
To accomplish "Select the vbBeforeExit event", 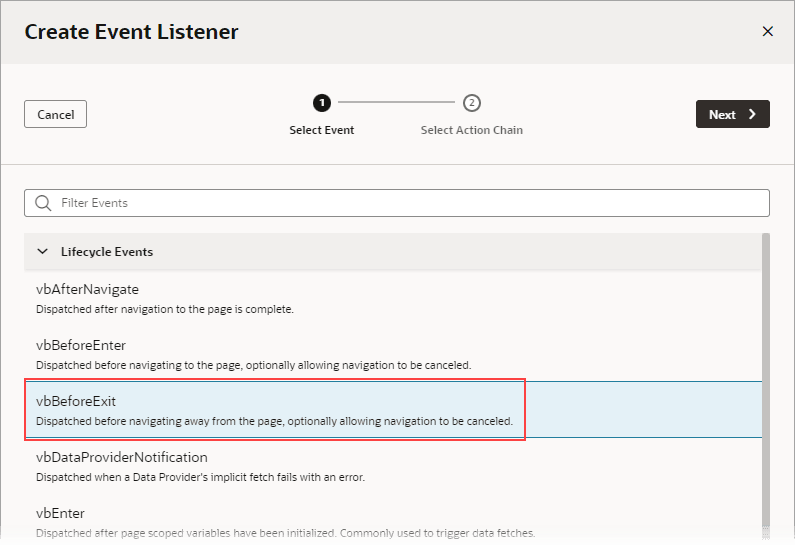I will 393,410.
